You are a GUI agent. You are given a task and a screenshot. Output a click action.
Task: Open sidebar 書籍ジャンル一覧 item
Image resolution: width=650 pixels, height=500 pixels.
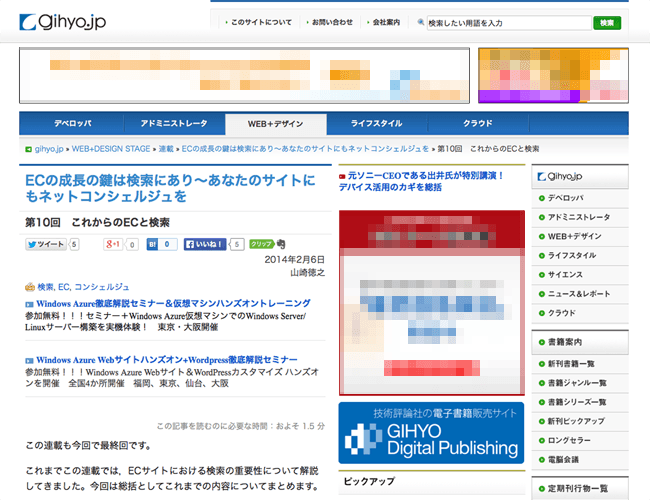[x=580, y=383]
